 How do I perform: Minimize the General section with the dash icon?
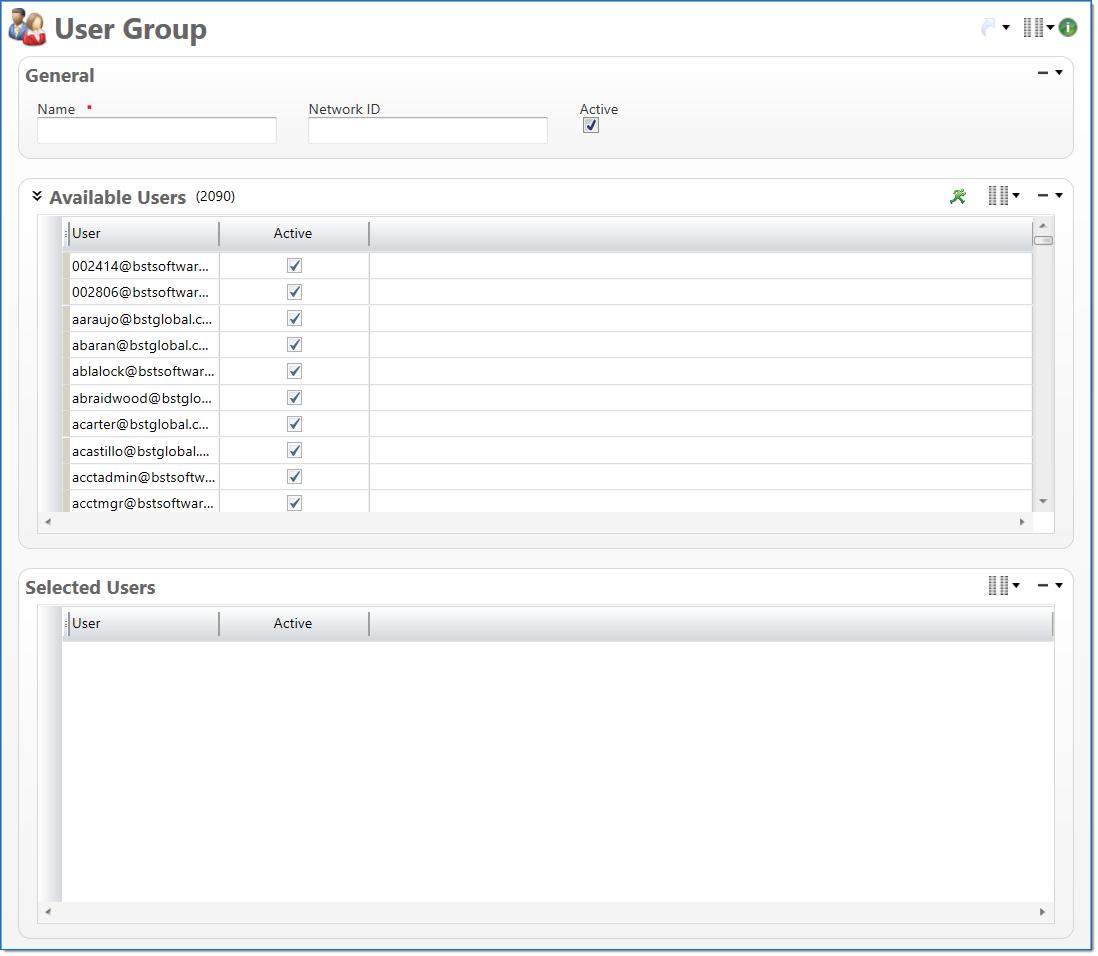click(1043, 73)
